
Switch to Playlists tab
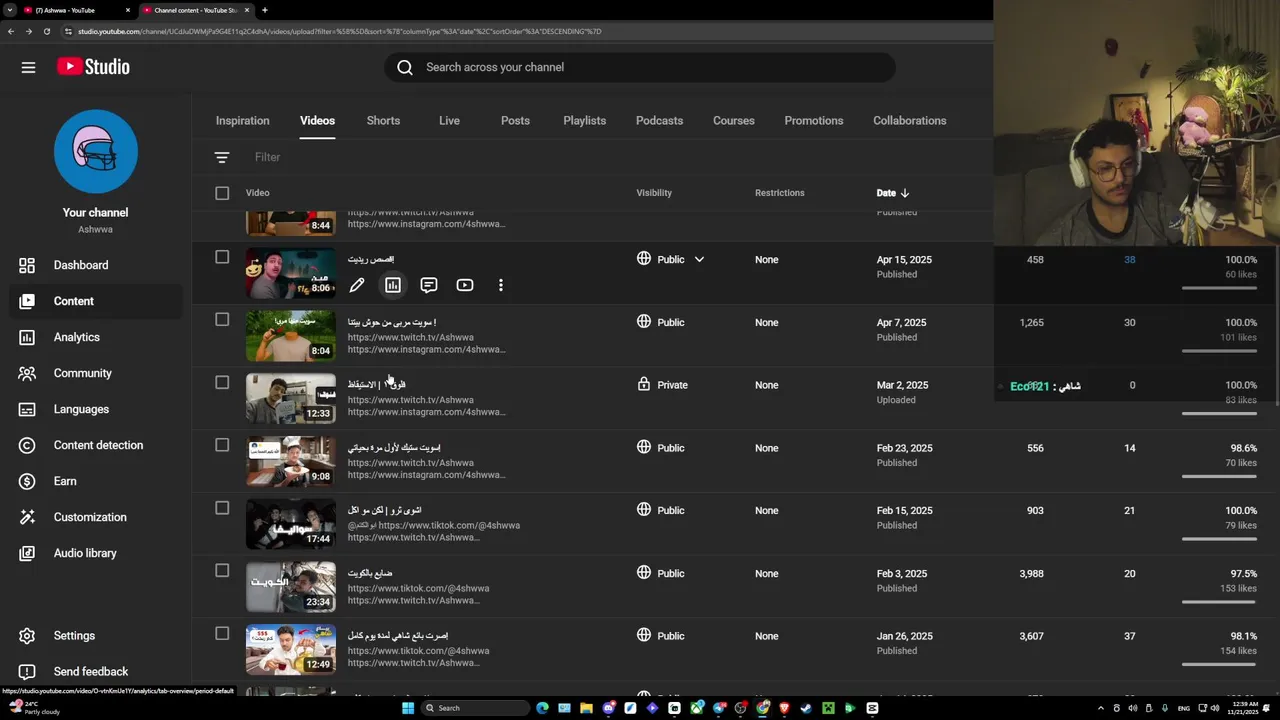click(584, 121)
